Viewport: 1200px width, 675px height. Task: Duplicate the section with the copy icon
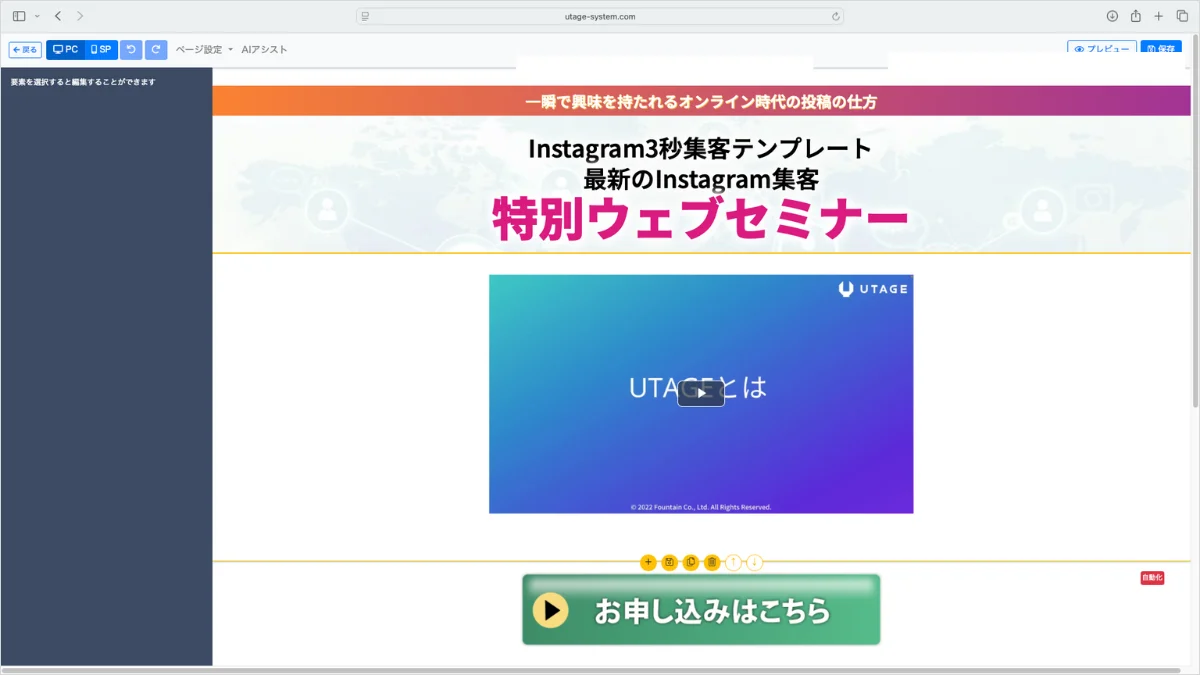tap(691, 563)
